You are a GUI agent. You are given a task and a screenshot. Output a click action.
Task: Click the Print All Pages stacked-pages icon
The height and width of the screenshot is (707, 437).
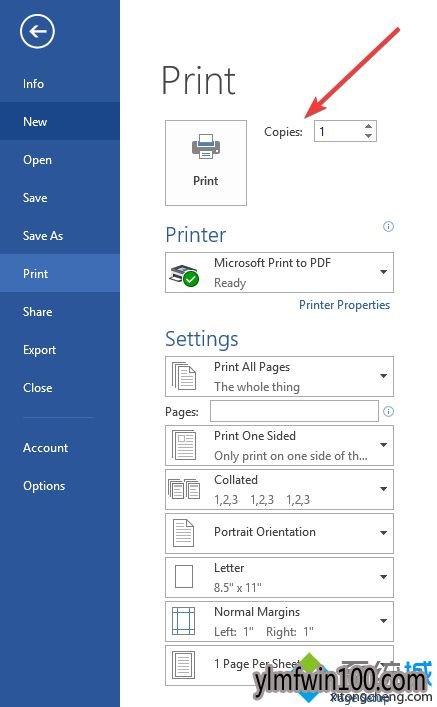click(x=184, y=376)
